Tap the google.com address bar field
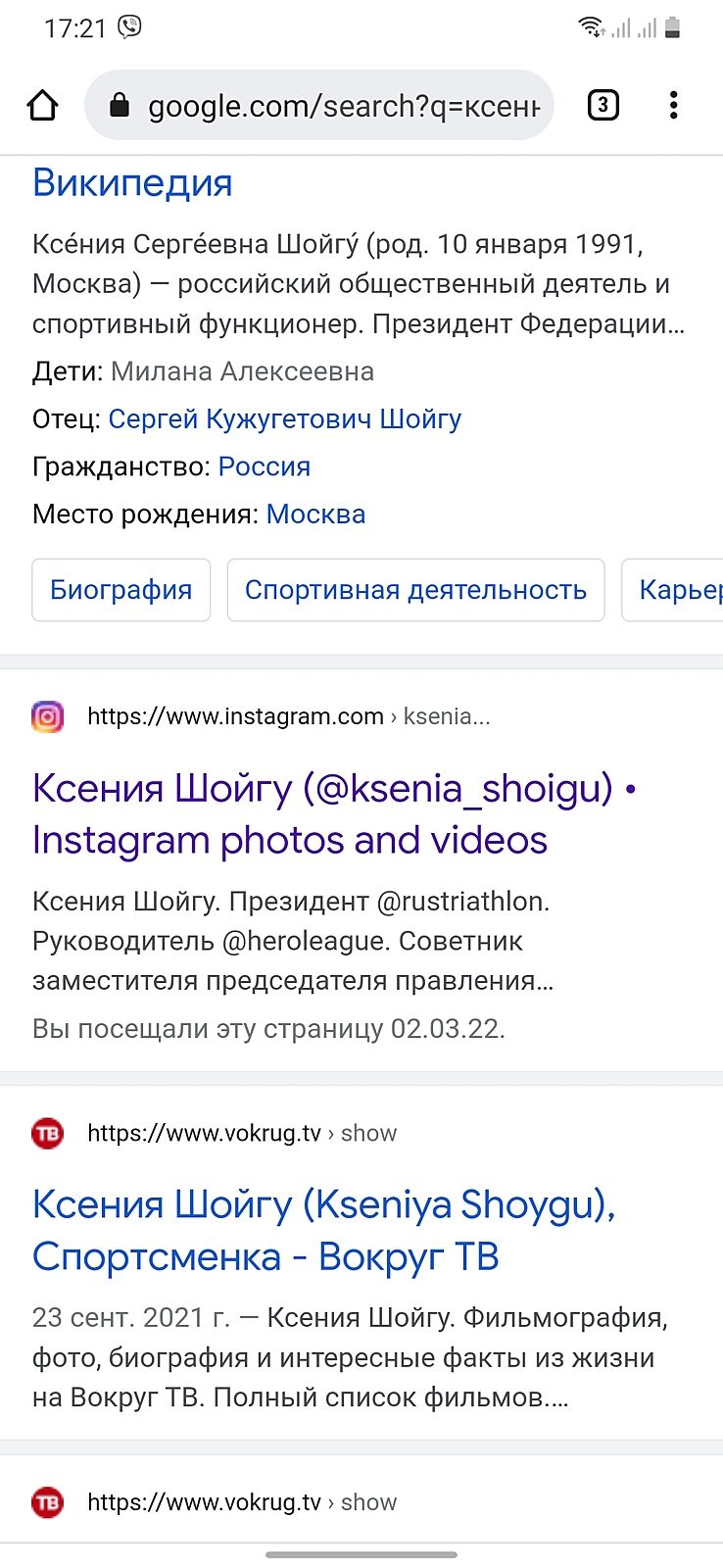Screen dimensions: 723x1568 pyautogui.click(x=343, y=106)
